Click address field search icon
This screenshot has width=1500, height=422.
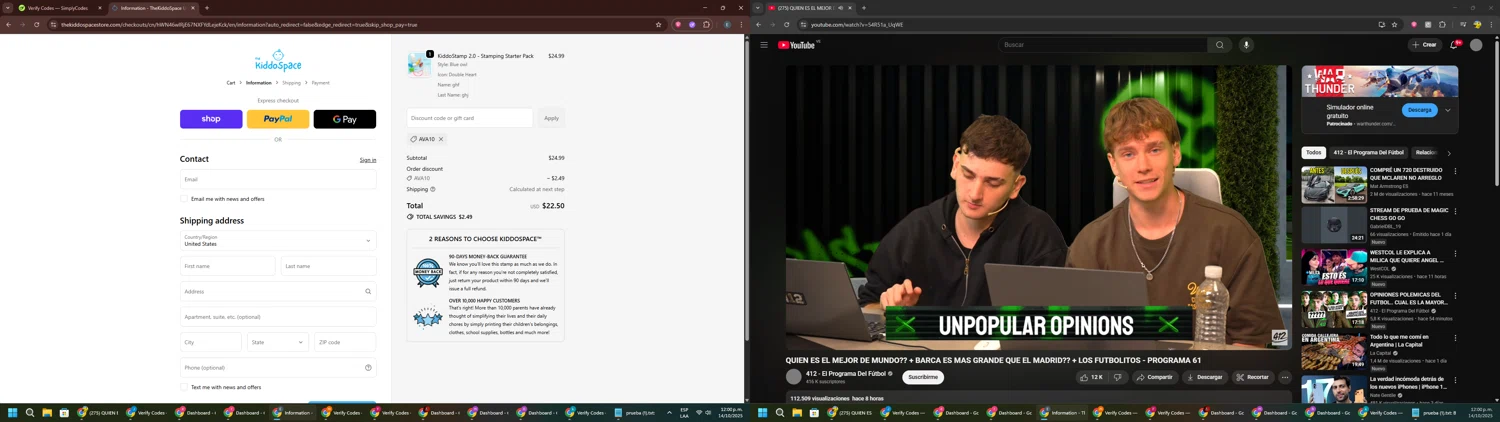click(x=368, y=291)
